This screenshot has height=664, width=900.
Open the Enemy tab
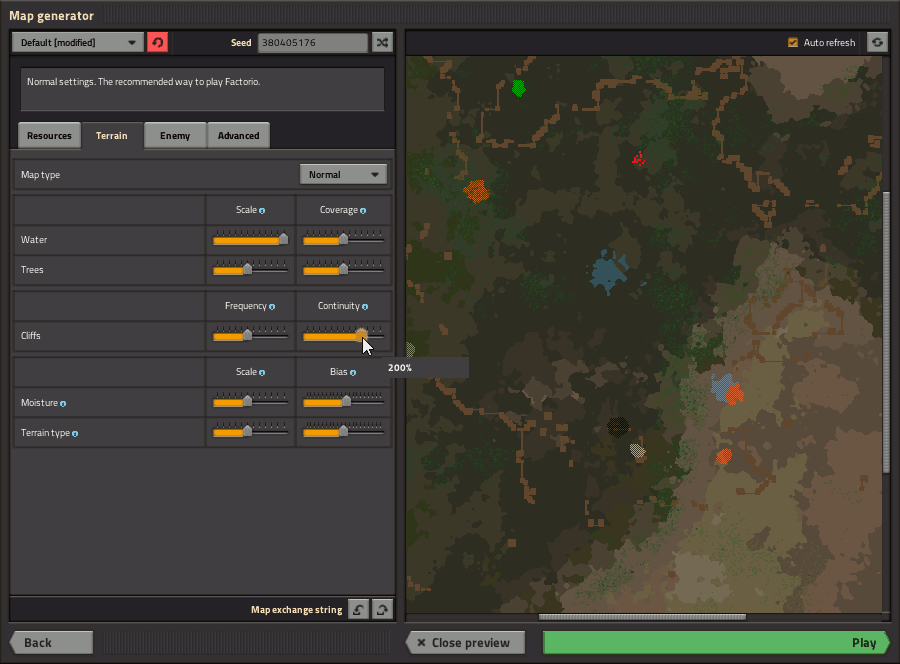pyautogui.click(x=174, y=135)
